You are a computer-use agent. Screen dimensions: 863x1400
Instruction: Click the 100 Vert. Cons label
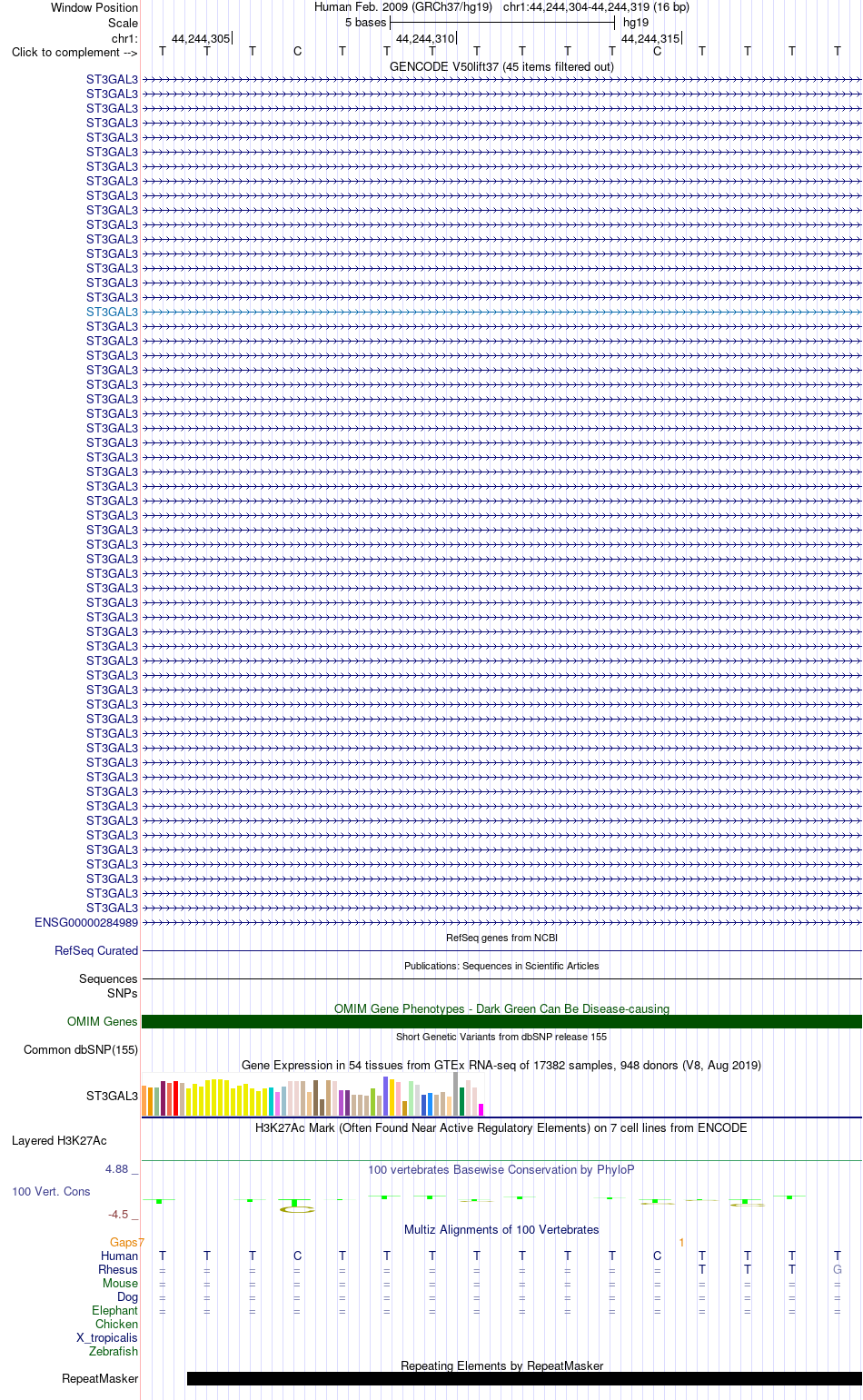[x=51, y=1191]
